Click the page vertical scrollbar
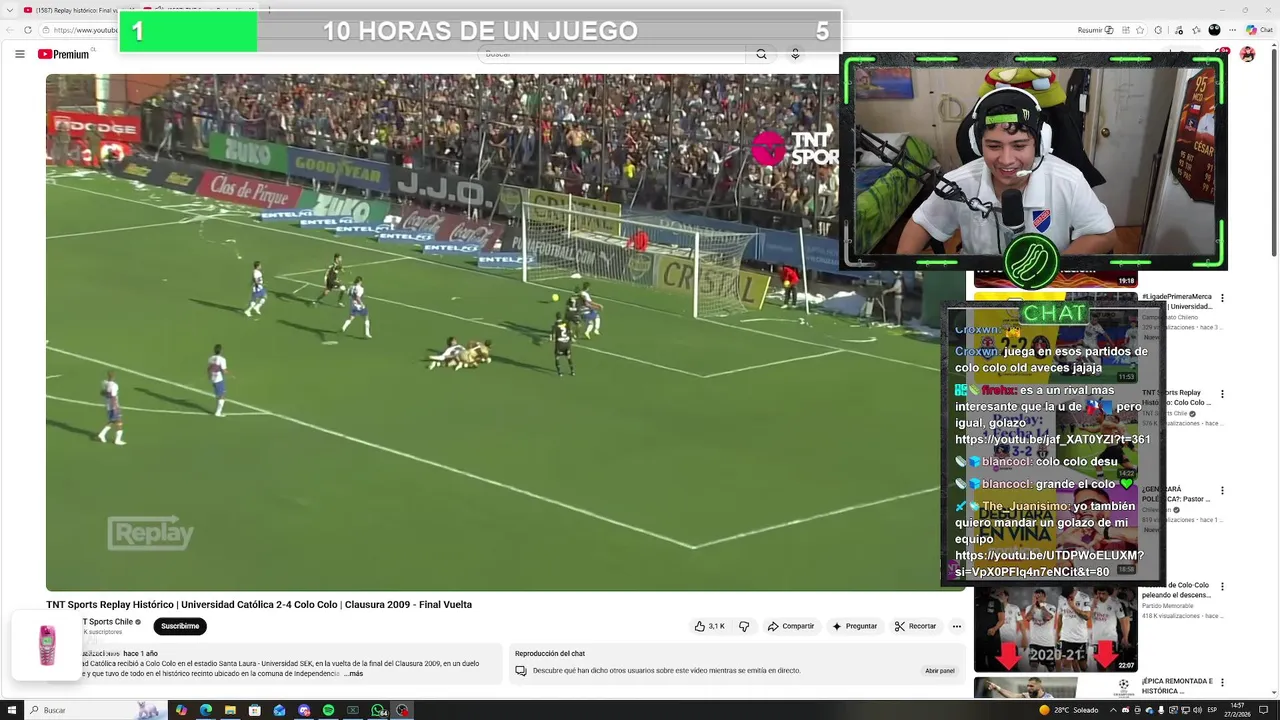 pos(1274,150)
